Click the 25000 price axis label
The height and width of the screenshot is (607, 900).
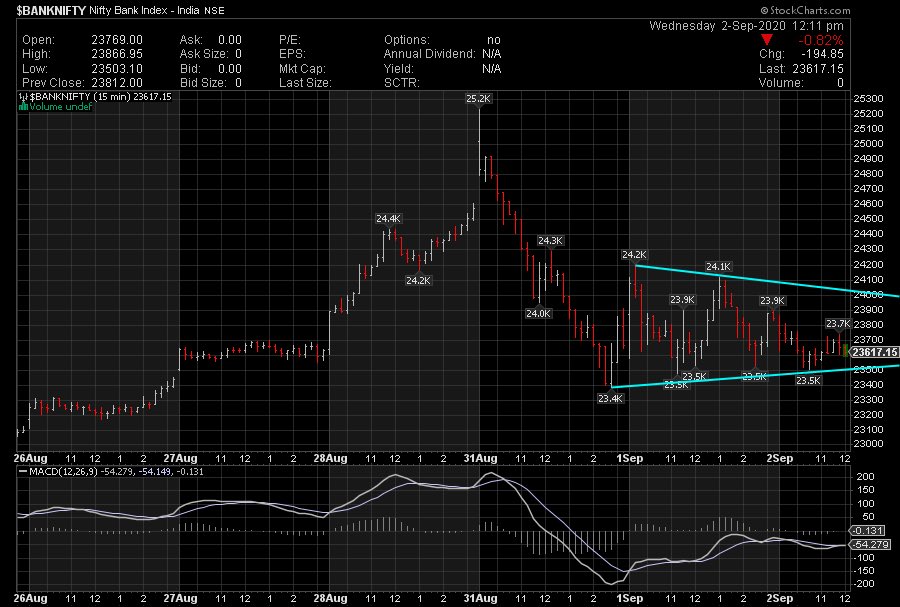pos(868,143)
